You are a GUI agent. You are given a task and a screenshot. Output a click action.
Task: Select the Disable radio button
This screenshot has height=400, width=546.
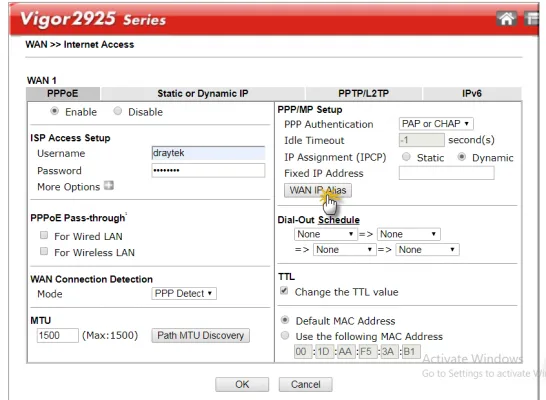click(118, 111)
